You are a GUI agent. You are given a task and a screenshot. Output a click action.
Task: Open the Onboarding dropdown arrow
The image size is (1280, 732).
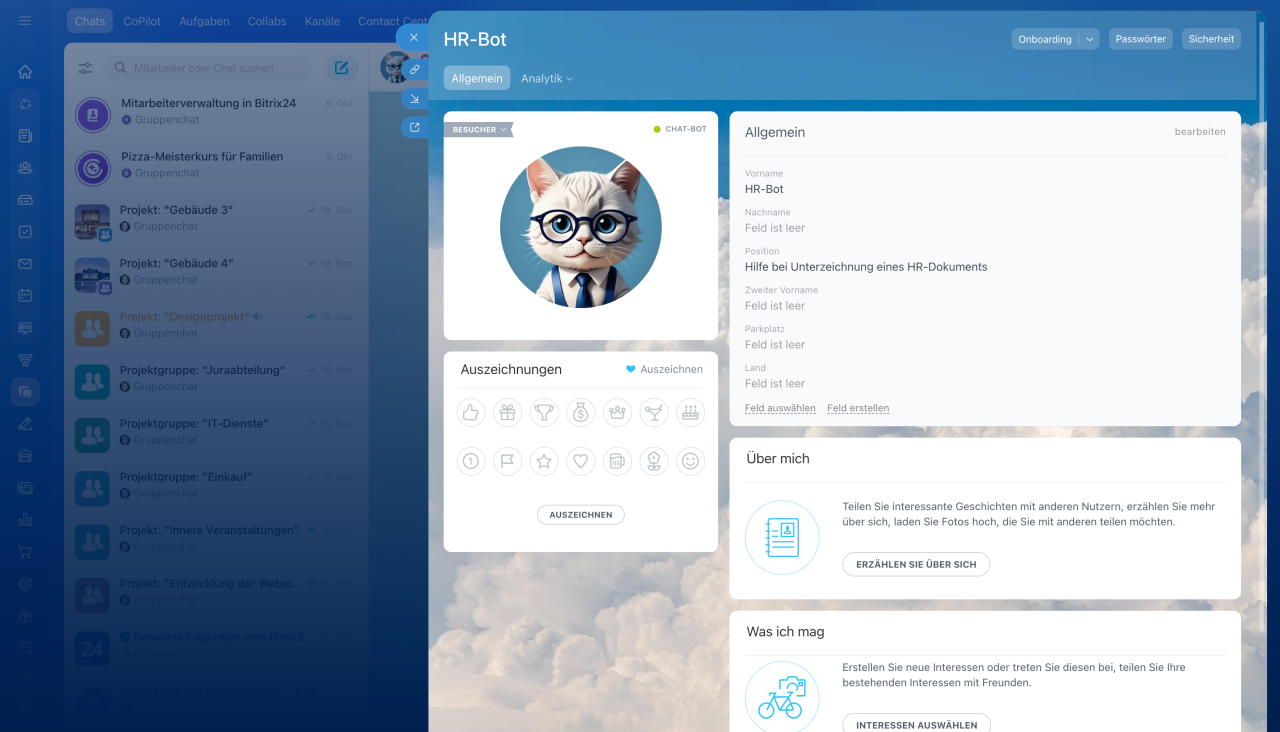click(x=1089, y=39)
